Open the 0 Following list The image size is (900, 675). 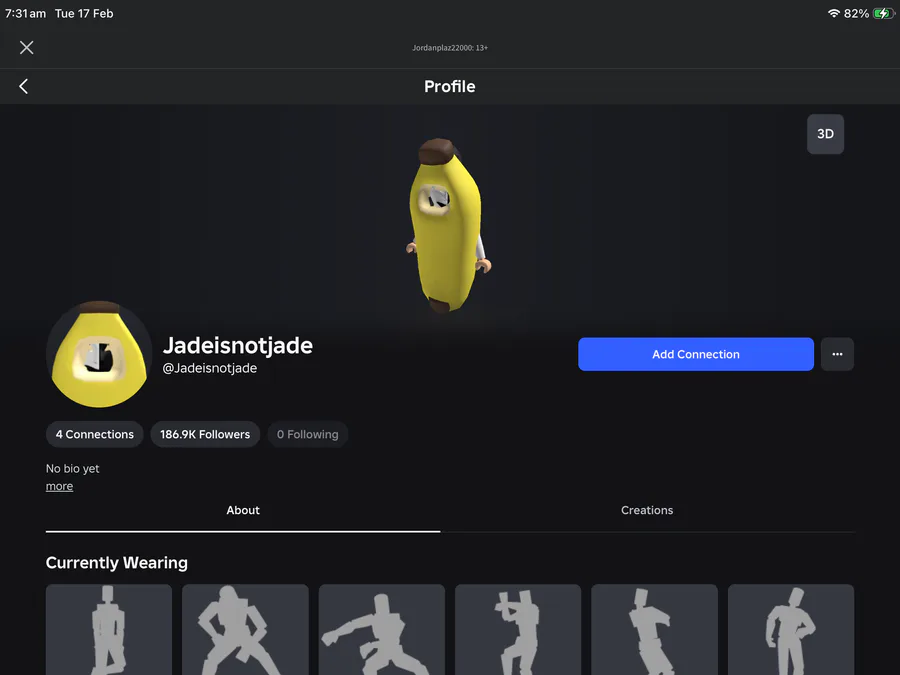click(308, 435)
